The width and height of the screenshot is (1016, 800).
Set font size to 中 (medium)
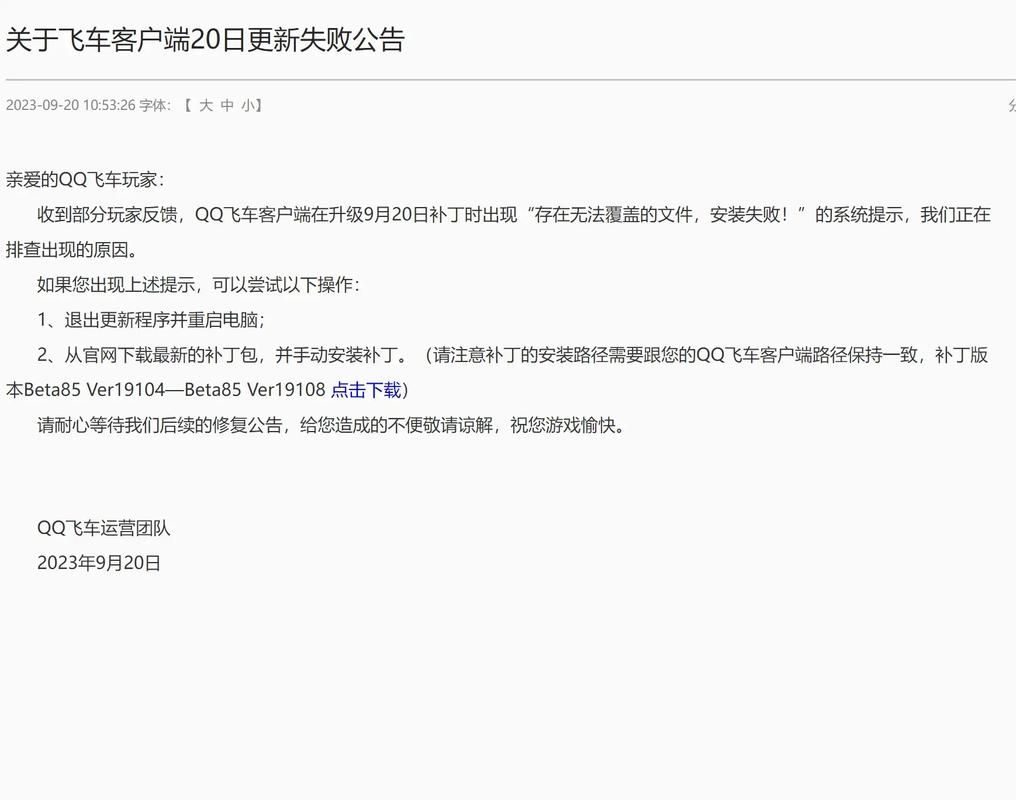[227, 105]
